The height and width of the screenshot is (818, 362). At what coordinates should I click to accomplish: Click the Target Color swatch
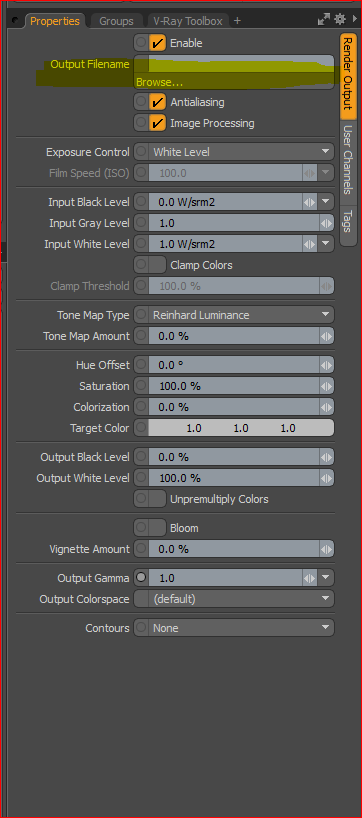pyautogui.click(x=241, y=428)
